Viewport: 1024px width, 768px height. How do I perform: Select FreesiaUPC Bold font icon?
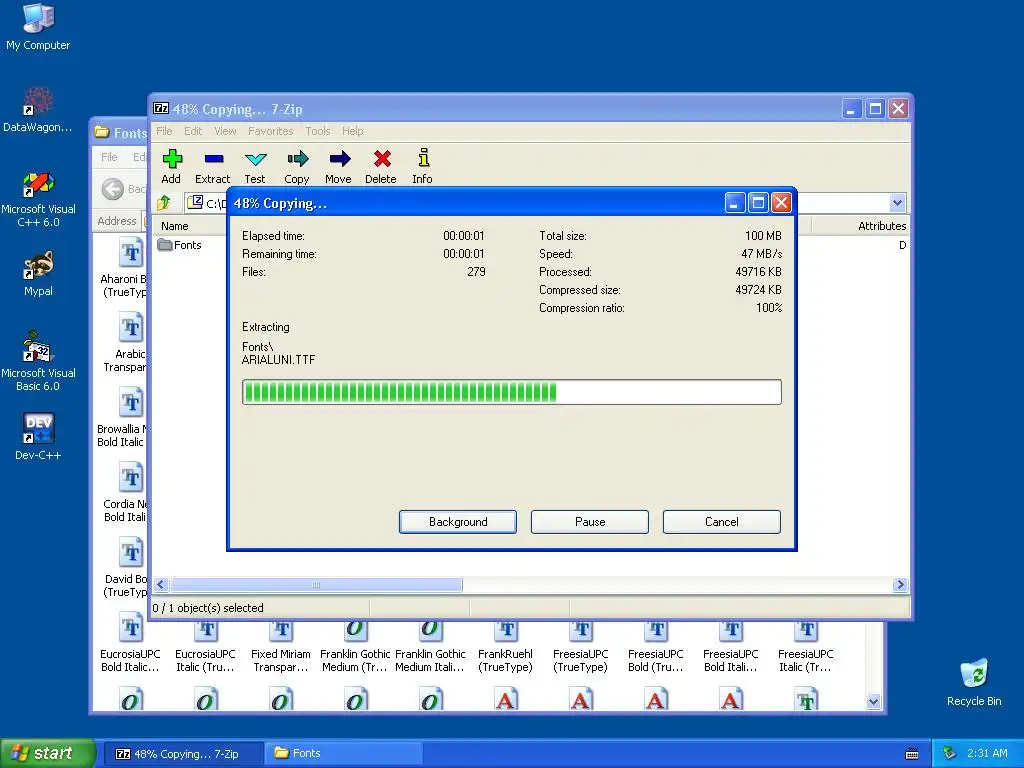click(656, 647)
